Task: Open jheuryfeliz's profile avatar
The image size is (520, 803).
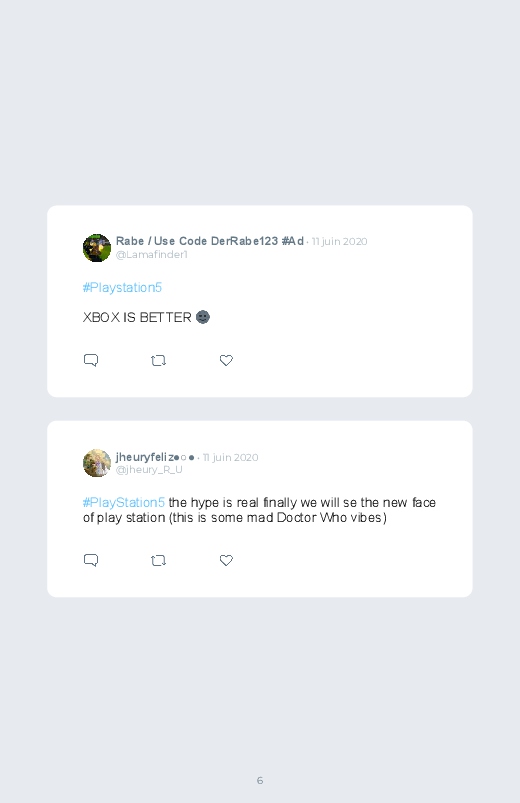Action: tap(97, 463)
